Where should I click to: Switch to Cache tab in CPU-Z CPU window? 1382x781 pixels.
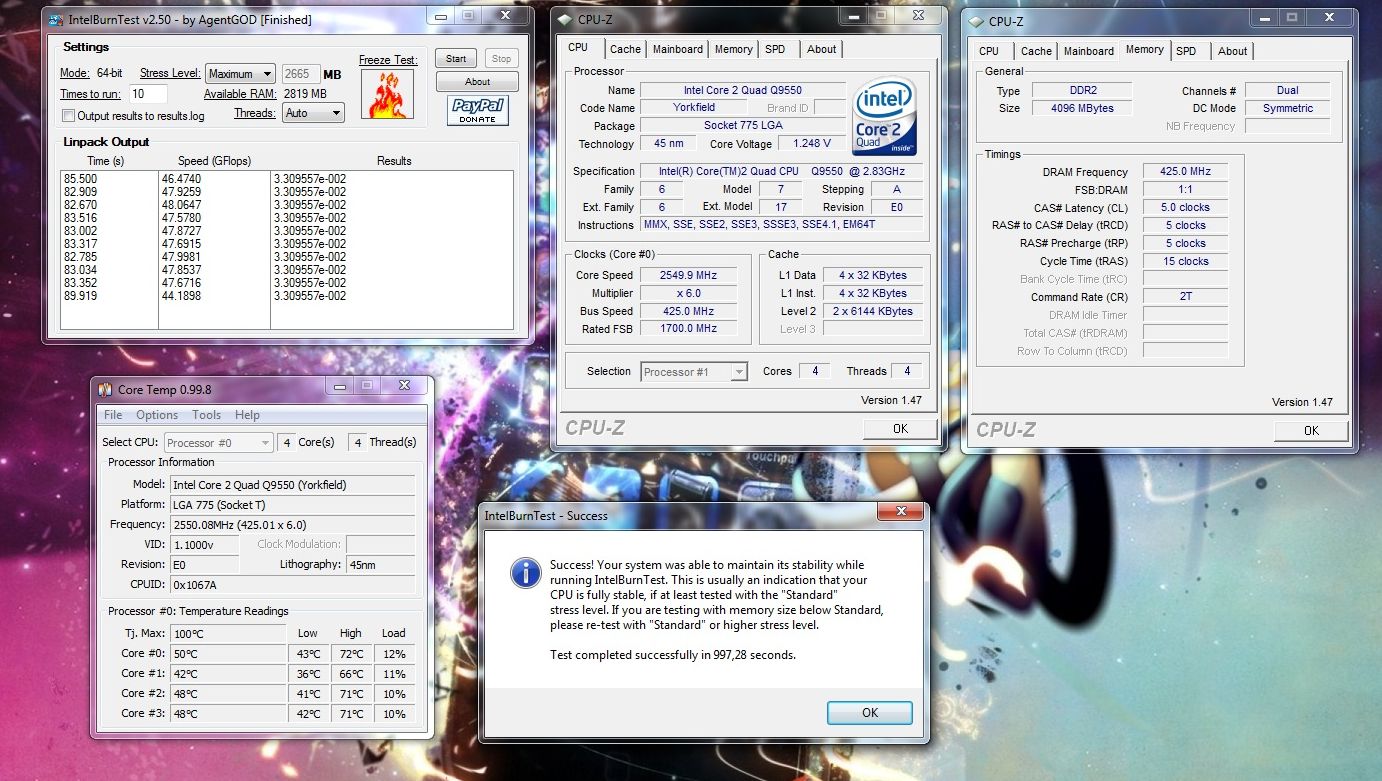pyautogui.click(x=625, y=49)
